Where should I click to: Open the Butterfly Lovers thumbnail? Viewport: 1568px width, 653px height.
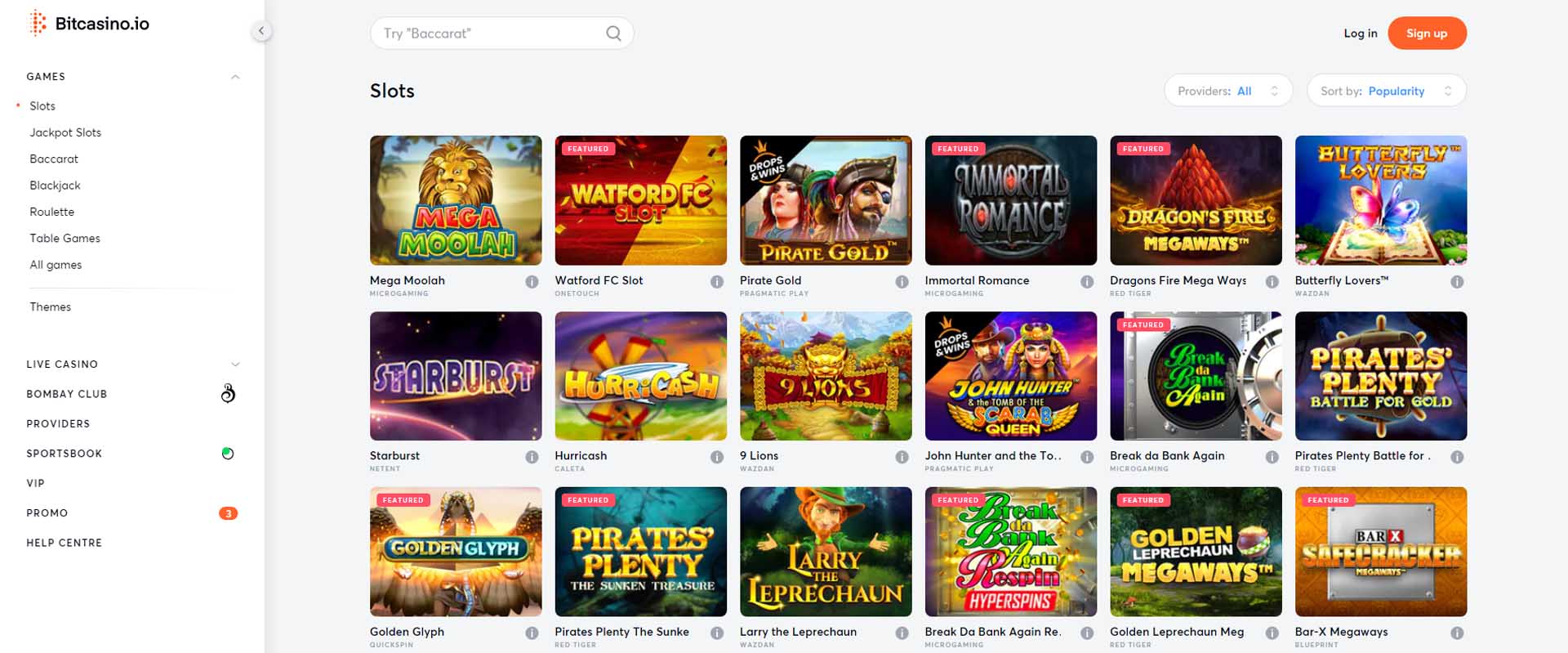tap(1381, 200)
